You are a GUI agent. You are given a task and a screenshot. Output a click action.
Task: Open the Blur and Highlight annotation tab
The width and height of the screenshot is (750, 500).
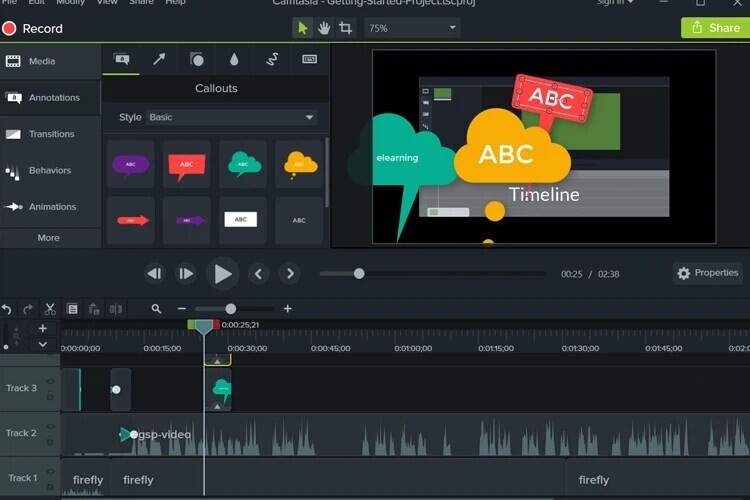[234, 60]
